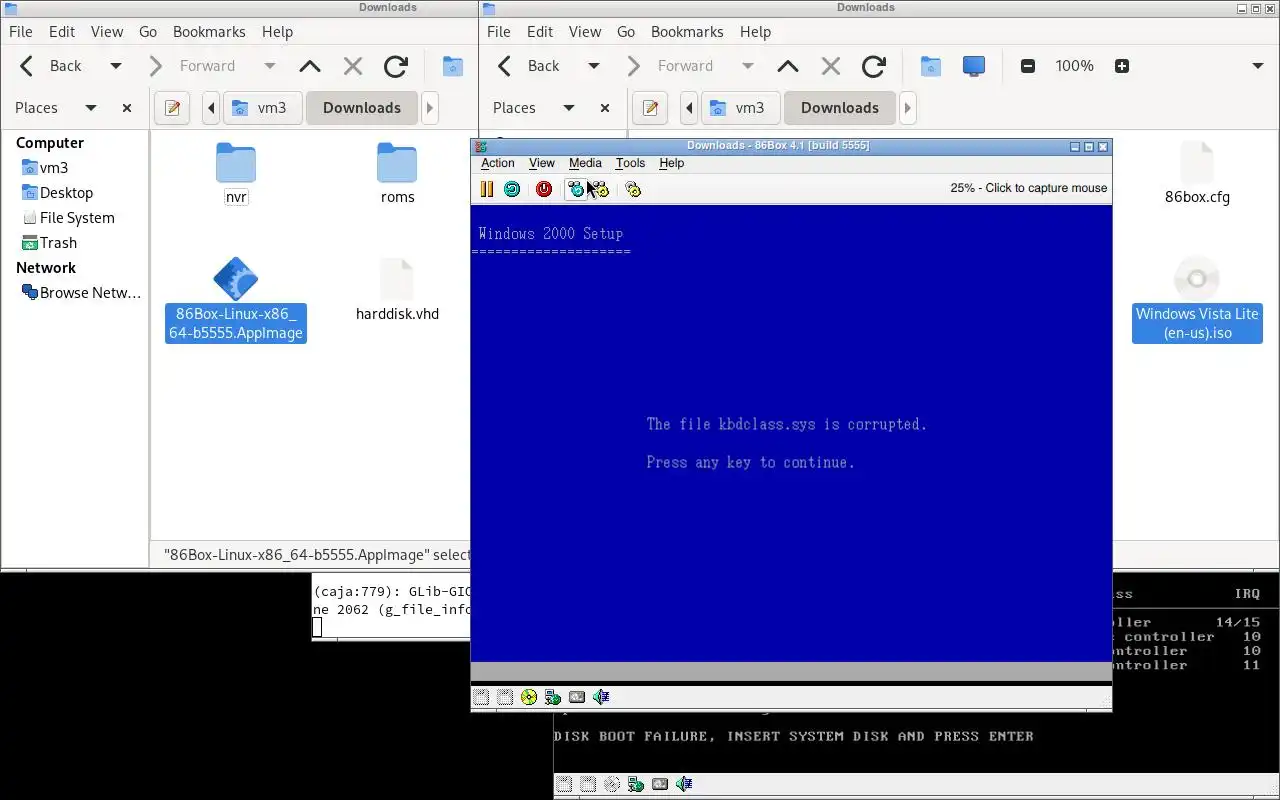Select the harddisk.vhd file
The width and height of the screenshot is (1280, 800).
(x=397, y=290)
